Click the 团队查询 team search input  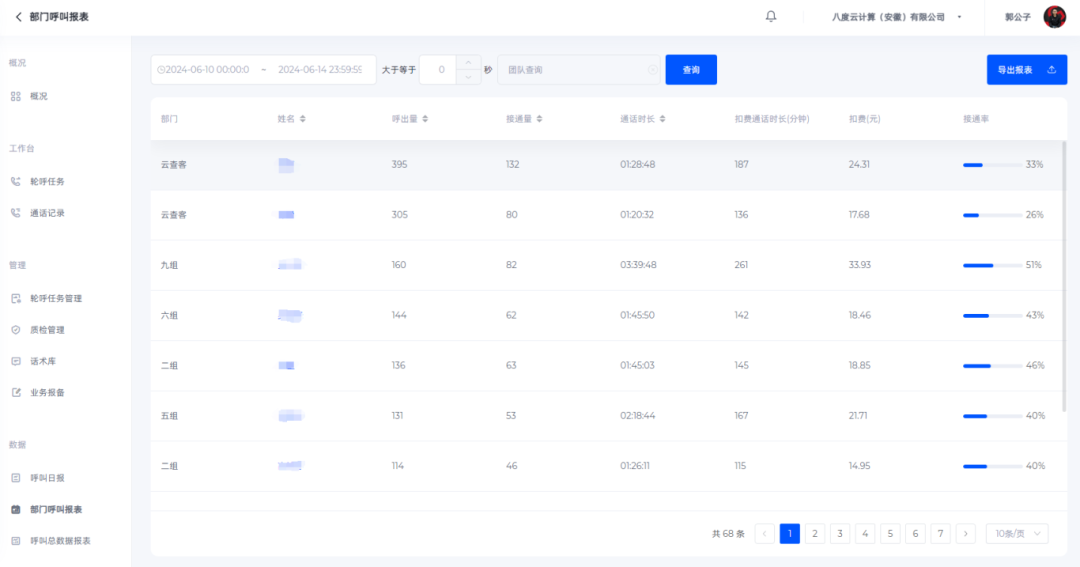pos(579,70)
